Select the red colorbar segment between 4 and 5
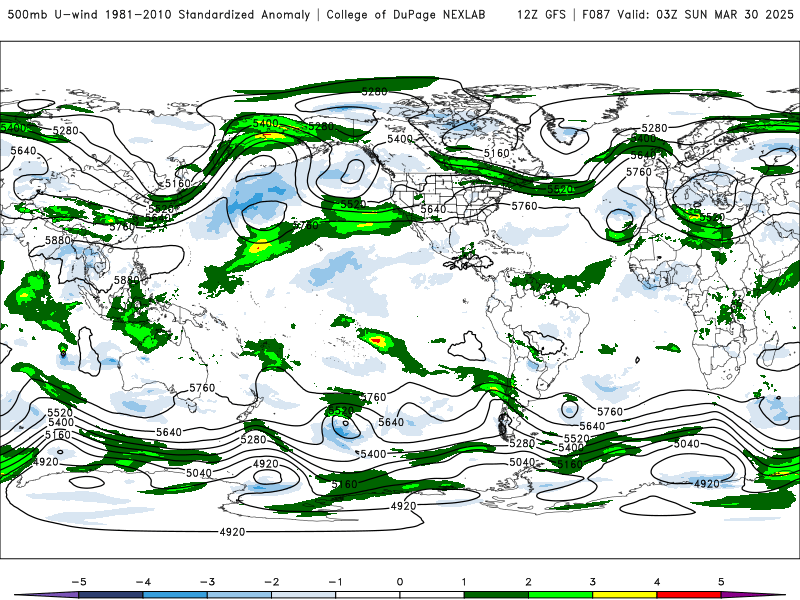The height and width of the screenshot is (600, 800). click(689, 595)
